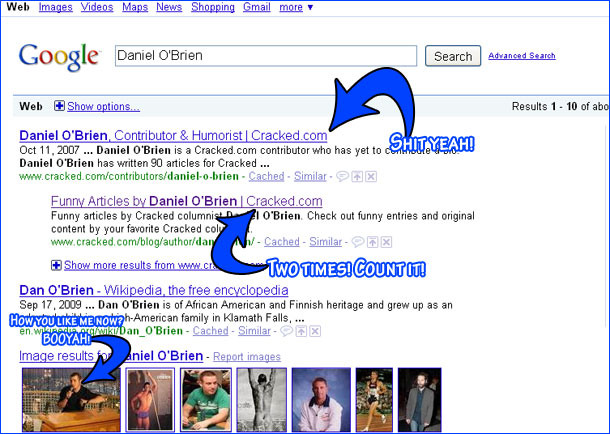This screenshot has height=434, width=610.
Task: Click the Search button
Action: point(453,56)
